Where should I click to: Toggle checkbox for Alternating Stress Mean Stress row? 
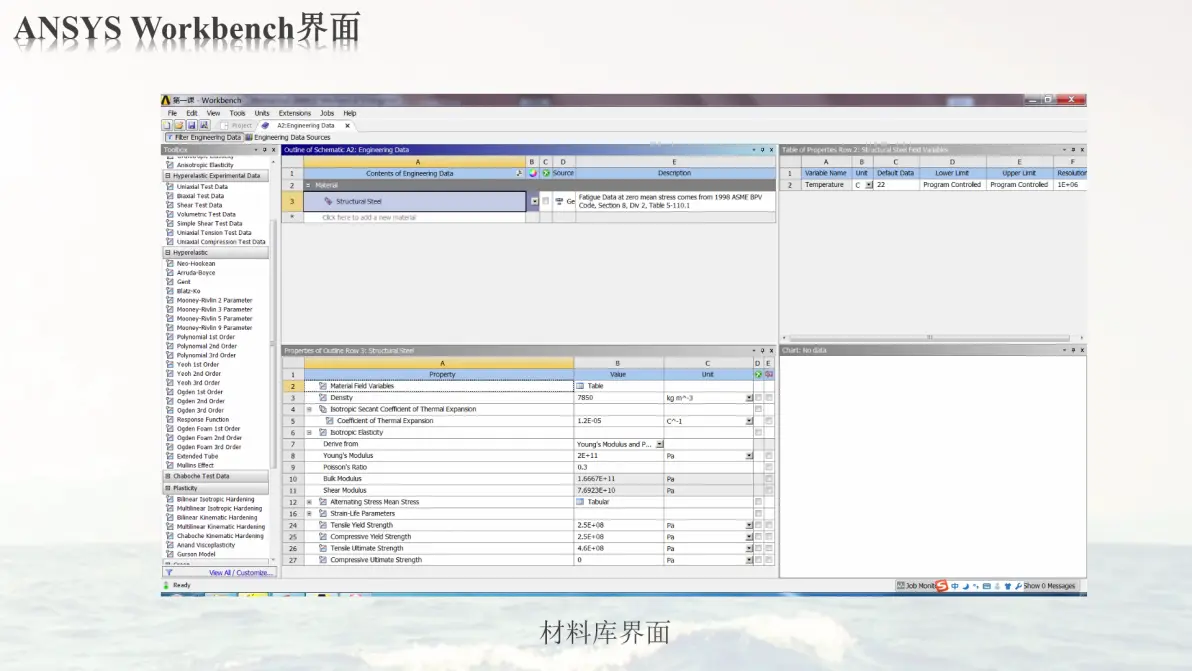pyautogui.click(x=758, y=502)
